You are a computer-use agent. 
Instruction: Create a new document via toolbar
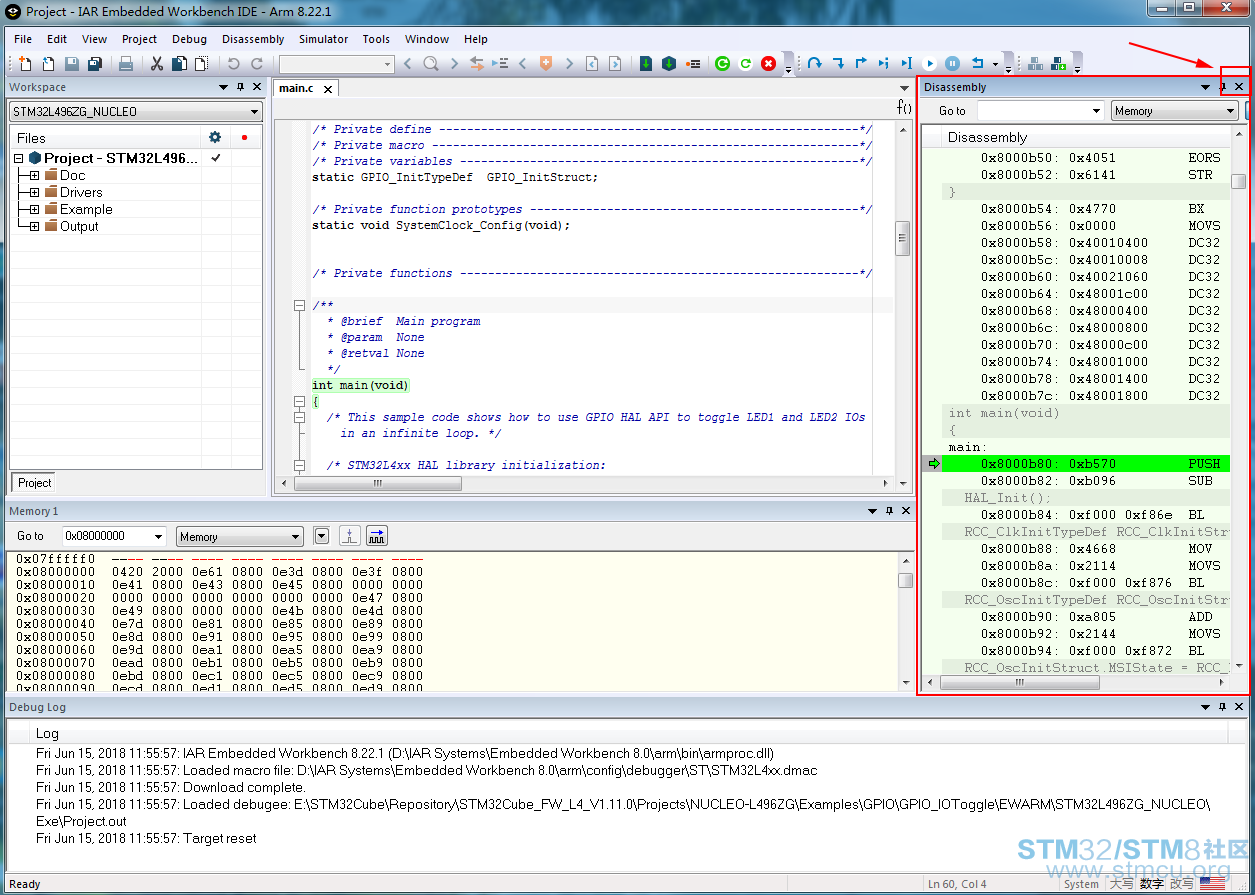pos(25,64)
